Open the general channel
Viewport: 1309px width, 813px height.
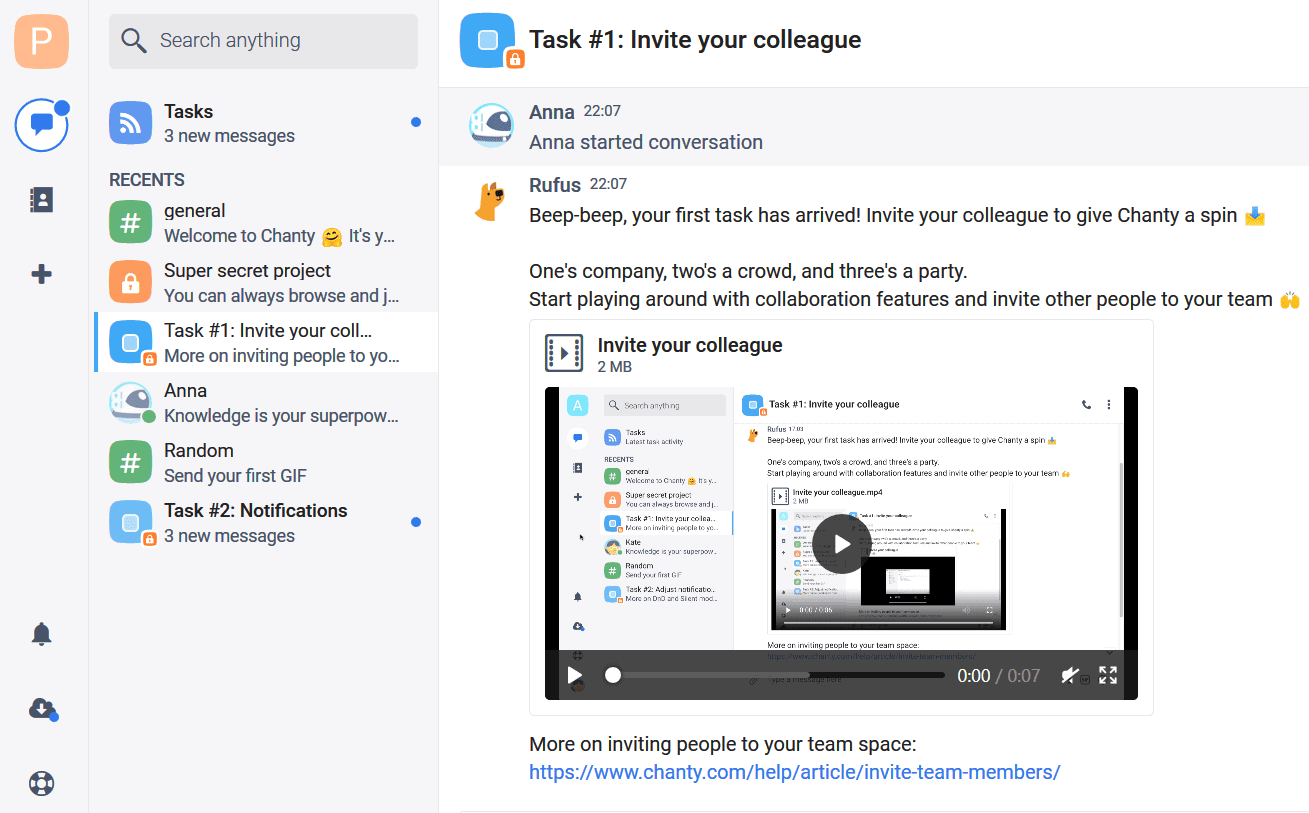click(x=265, y=223)
